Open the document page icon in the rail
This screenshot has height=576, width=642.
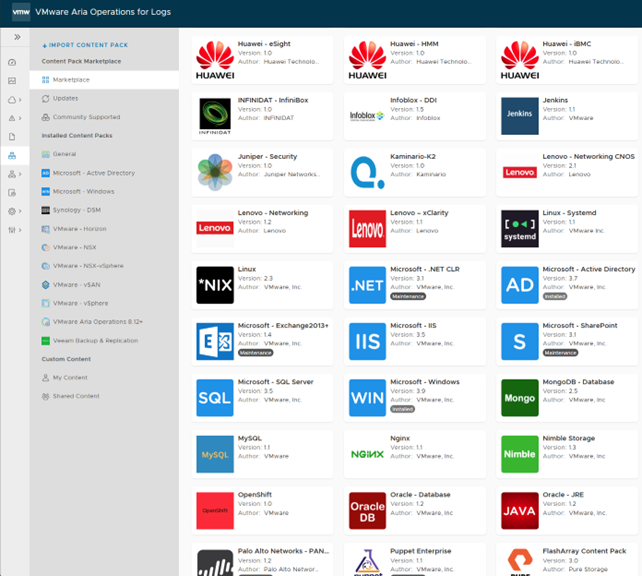12,137
